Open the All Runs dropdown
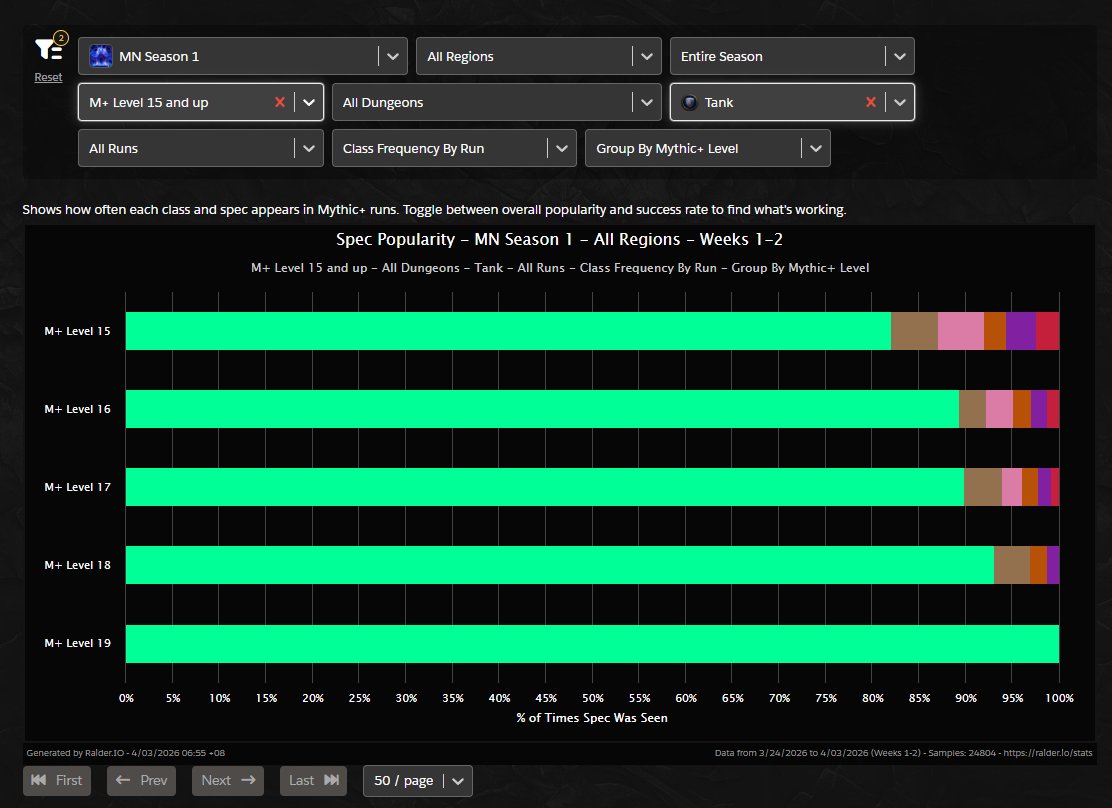 [x=201, y=148]
